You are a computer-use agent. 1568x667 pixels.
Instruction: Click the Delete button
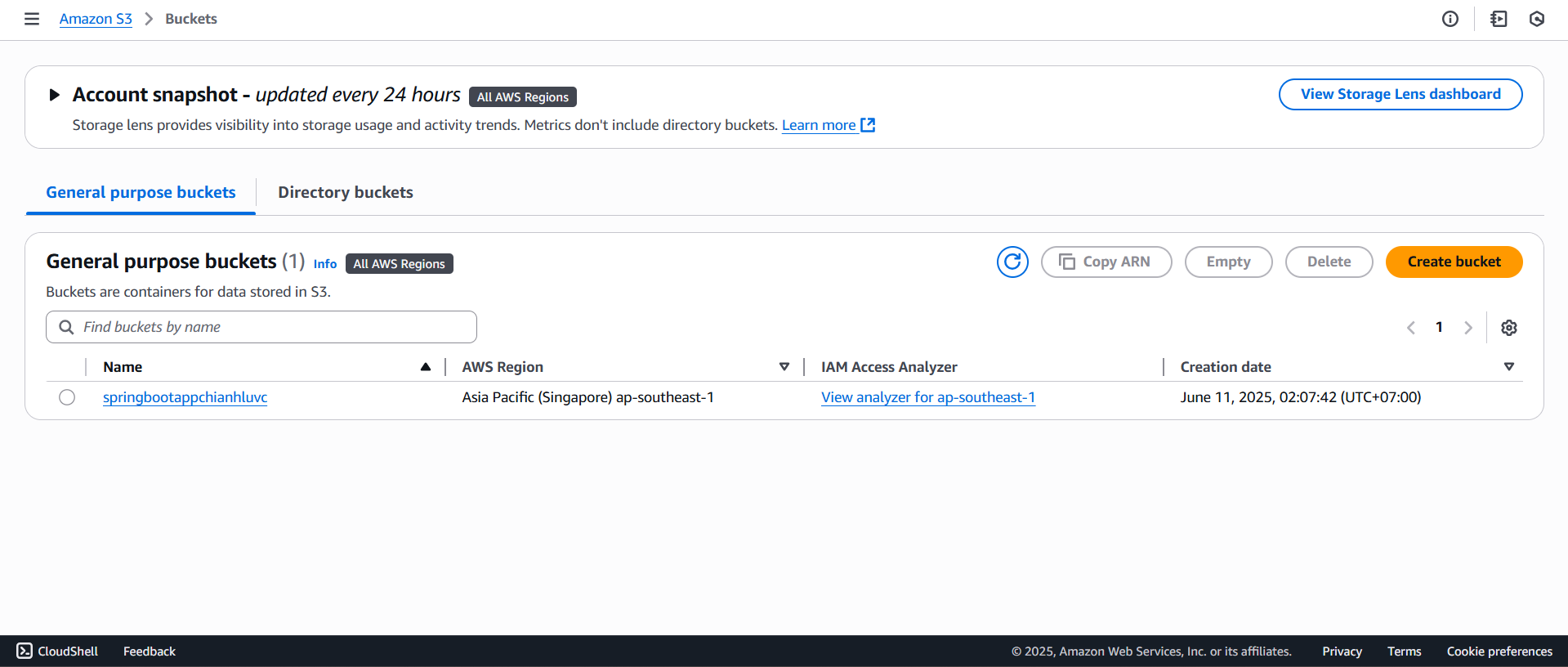1329,262
